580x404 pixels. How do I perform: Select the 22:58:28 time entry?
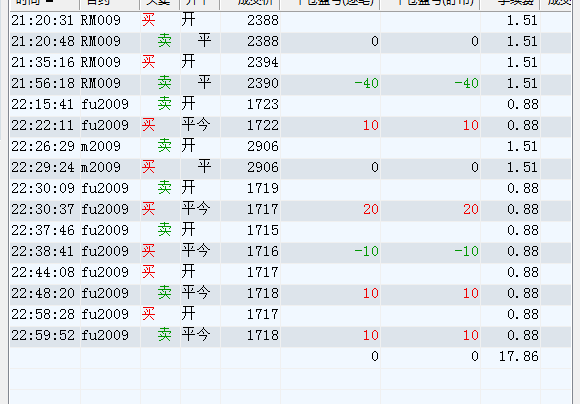pyautogui.click(x=43, y=314)
